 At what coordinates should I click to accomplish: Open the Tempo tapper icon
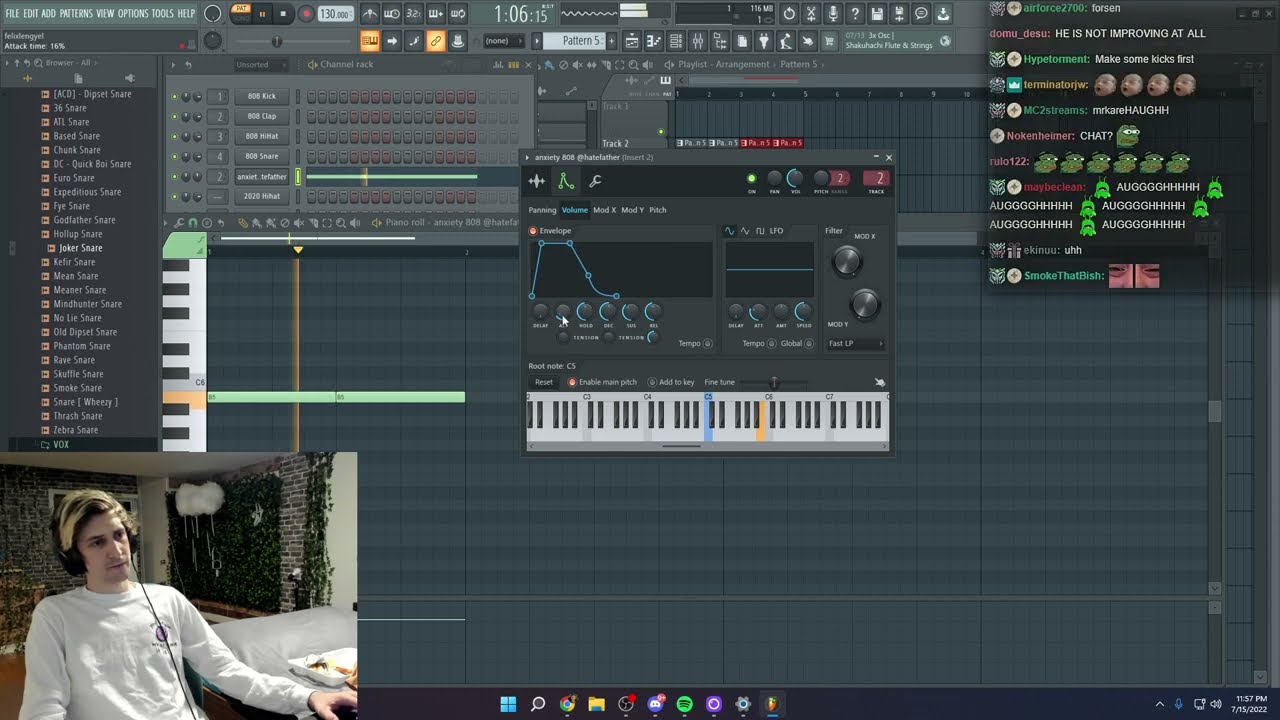pos(786,41)
